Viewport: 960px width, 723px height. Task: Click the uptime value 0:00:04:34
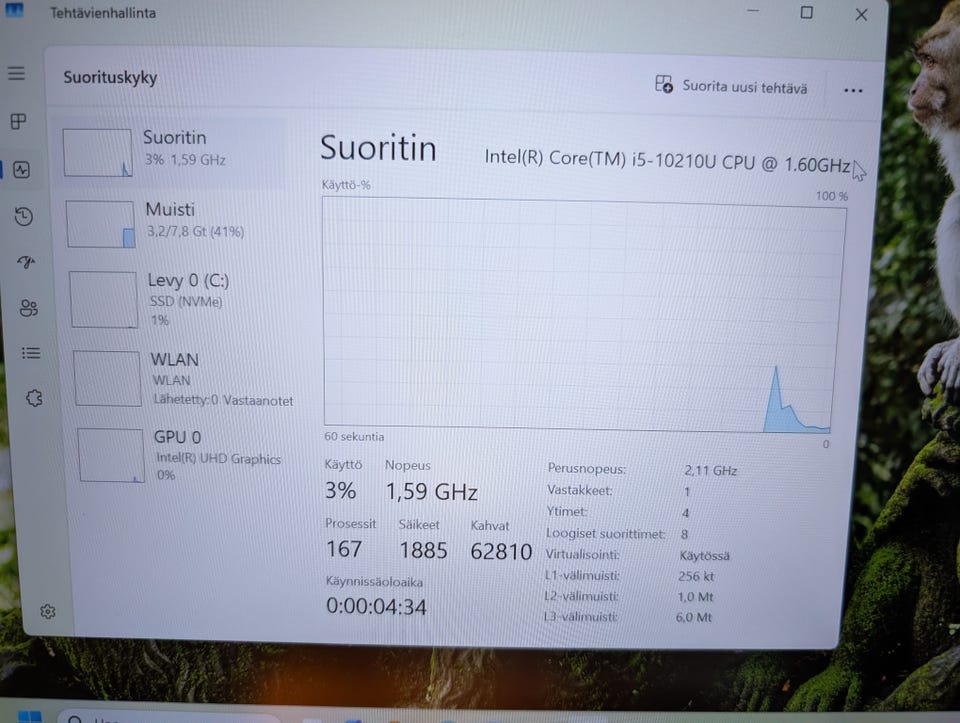tap(376, 607)
